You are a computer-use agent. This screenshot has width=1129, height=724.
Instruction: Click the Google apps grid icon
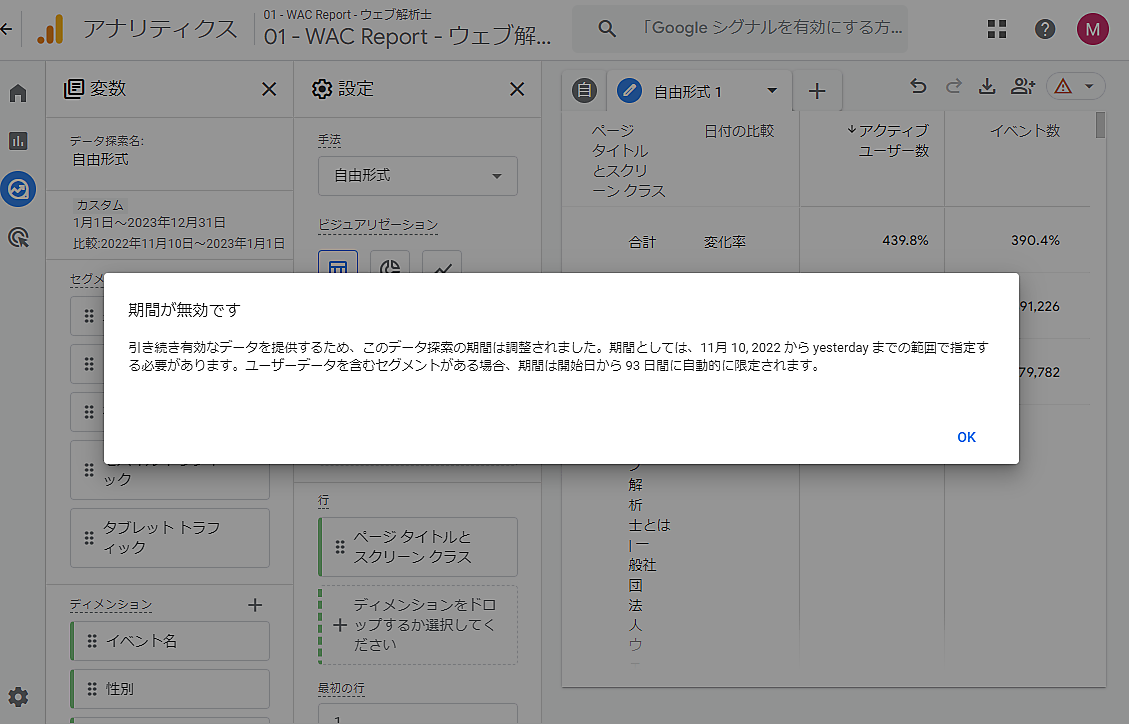(997, 29)
